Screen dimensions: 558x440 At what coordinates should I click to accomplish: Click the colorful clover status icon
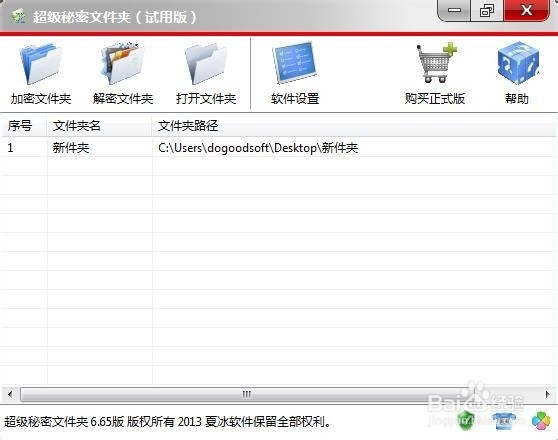coord(541,421)
